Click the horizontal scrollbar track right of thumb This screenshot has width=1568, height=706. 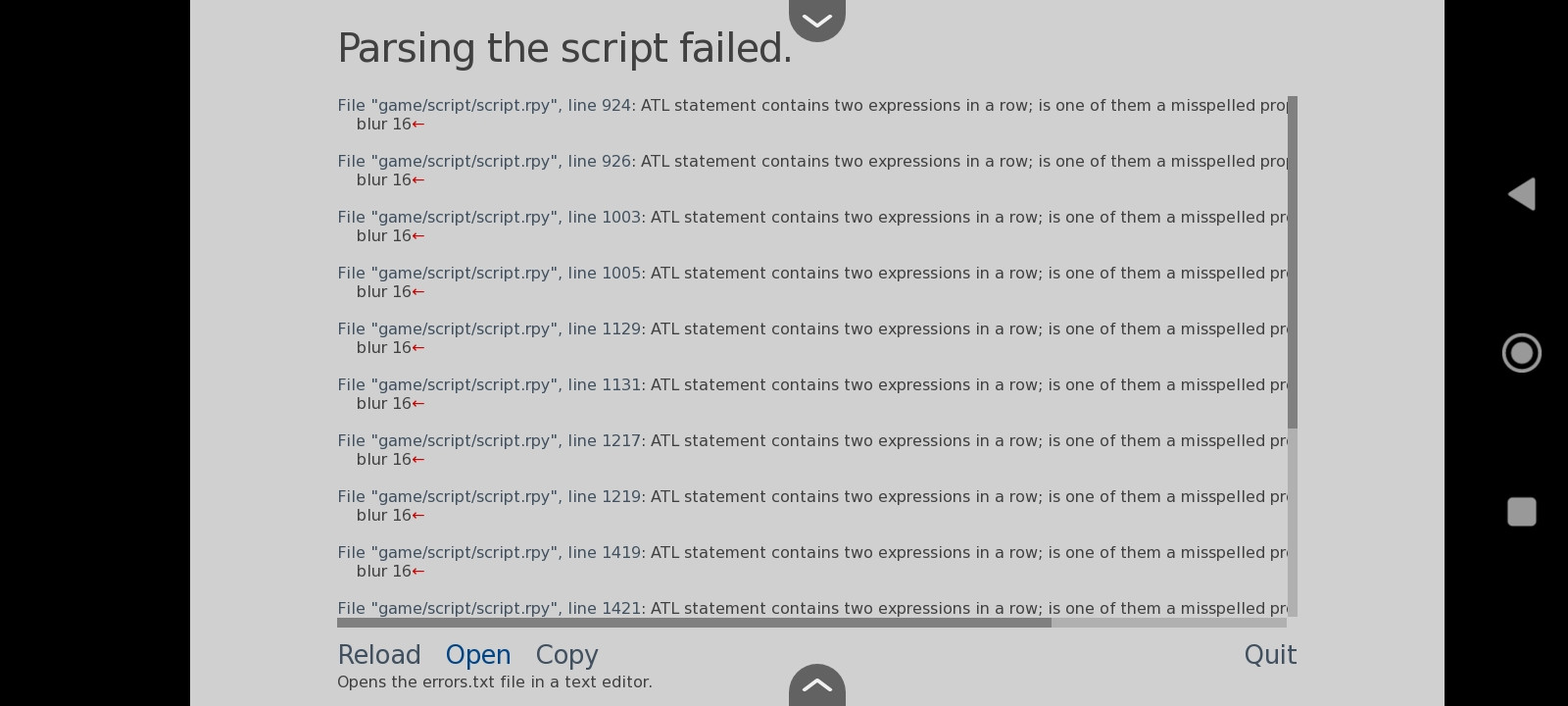coord(1168,623)
